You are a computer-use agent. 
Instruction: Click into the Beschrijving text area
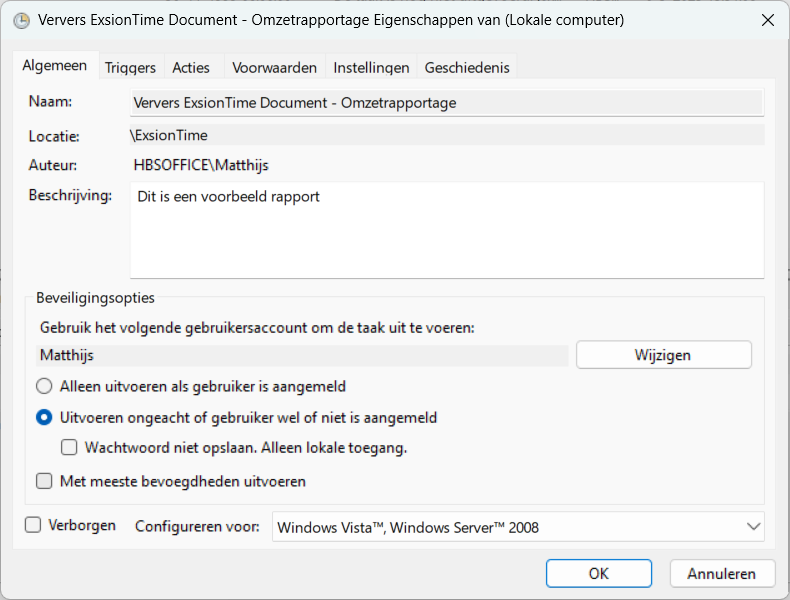click(447, 230)
